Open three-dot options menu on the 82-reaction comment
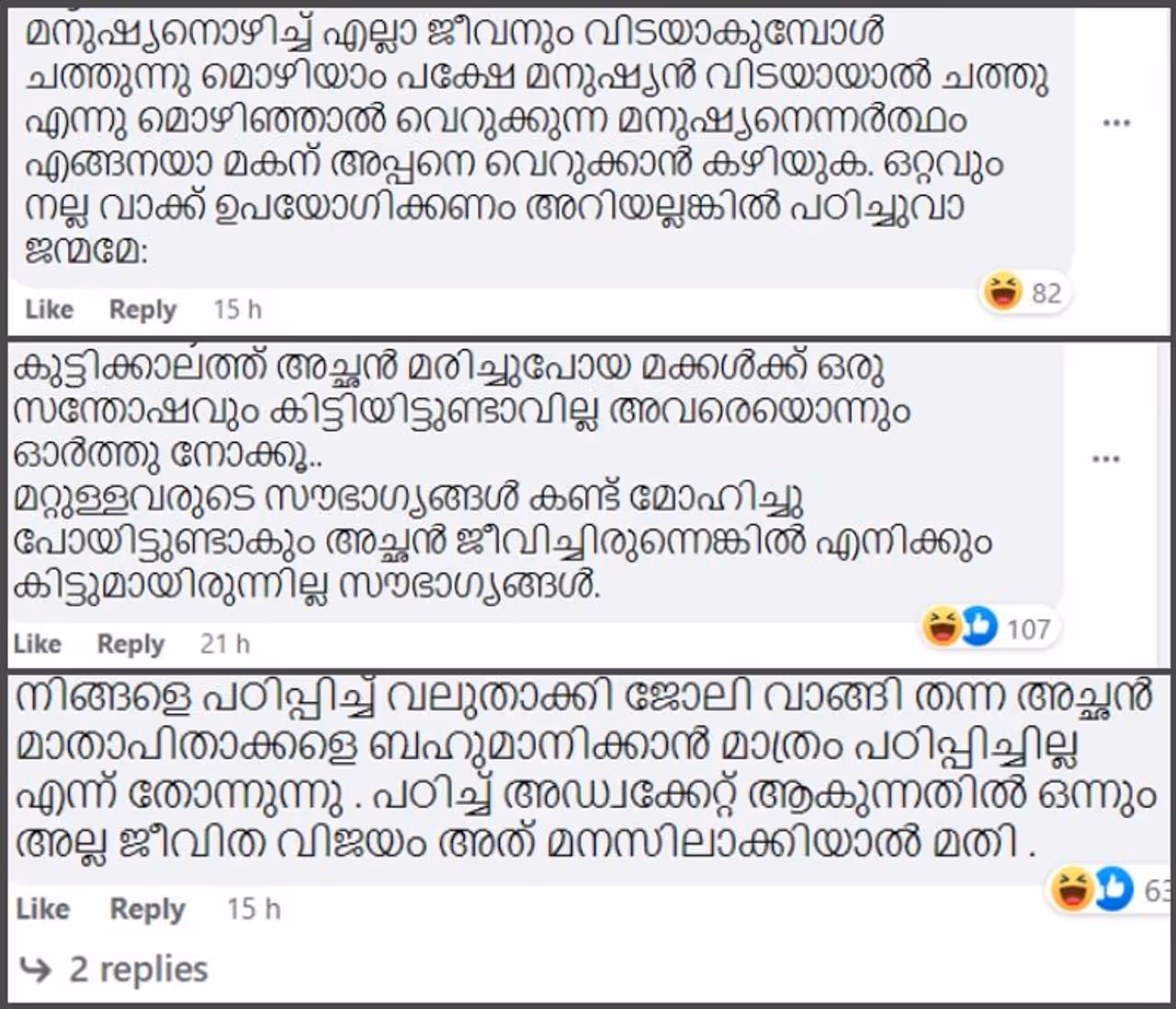The width and height of the screenshot is (1176, 1009). (1116, 123)
